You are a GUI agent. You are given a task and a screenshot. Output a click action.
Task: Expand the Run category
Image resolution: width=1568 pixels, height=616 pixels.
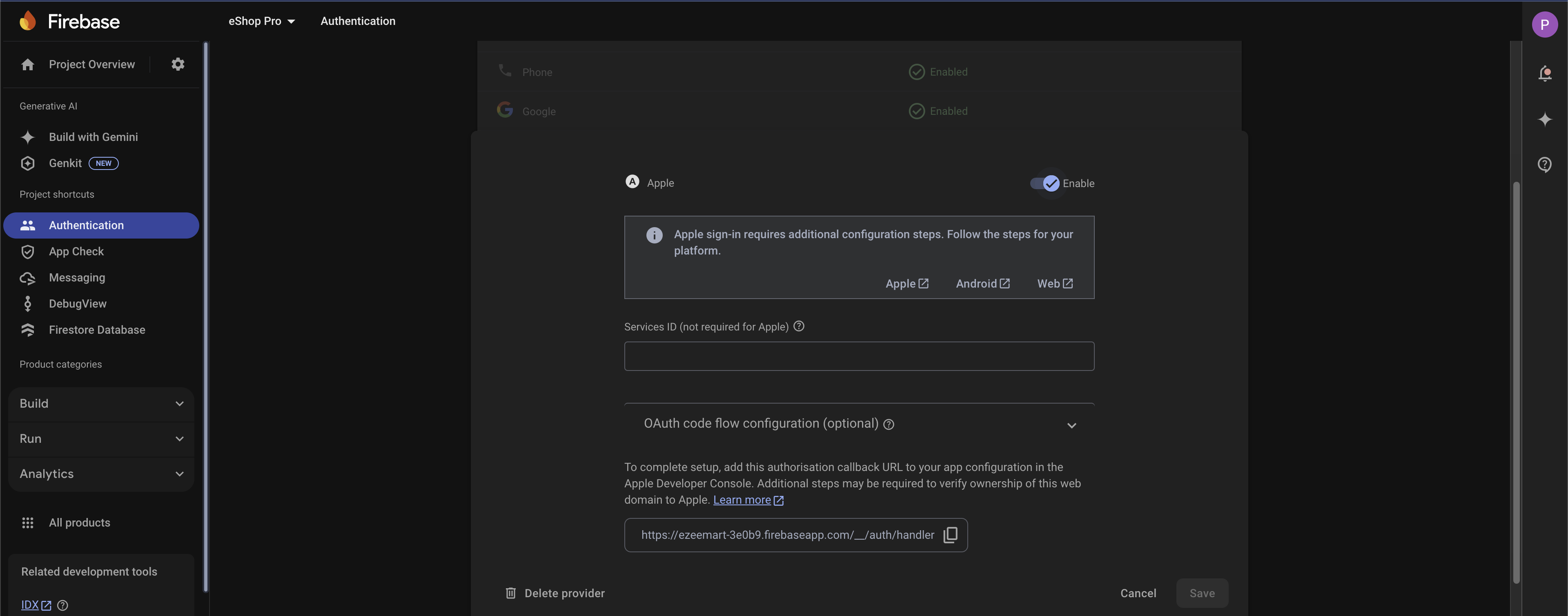coord(101,439)
